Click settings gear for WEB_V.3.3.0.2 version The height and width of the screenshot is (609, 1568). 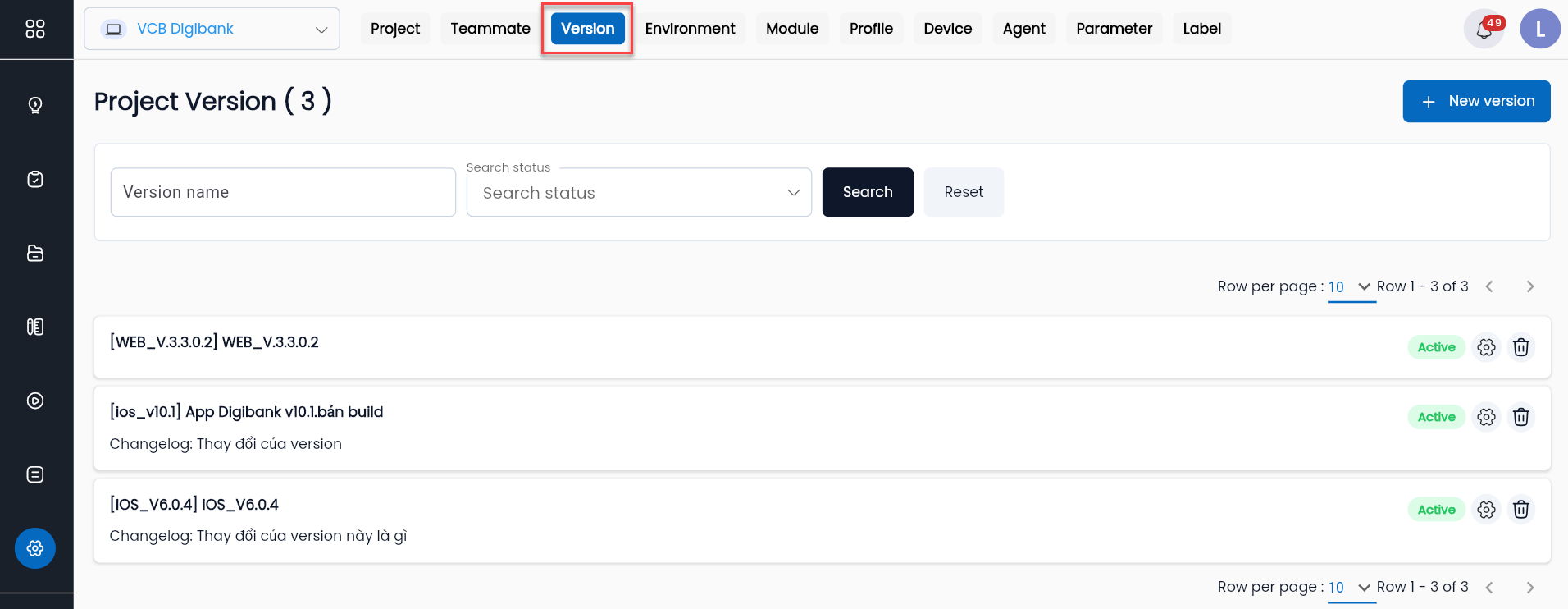click(x=1486, y=347)
